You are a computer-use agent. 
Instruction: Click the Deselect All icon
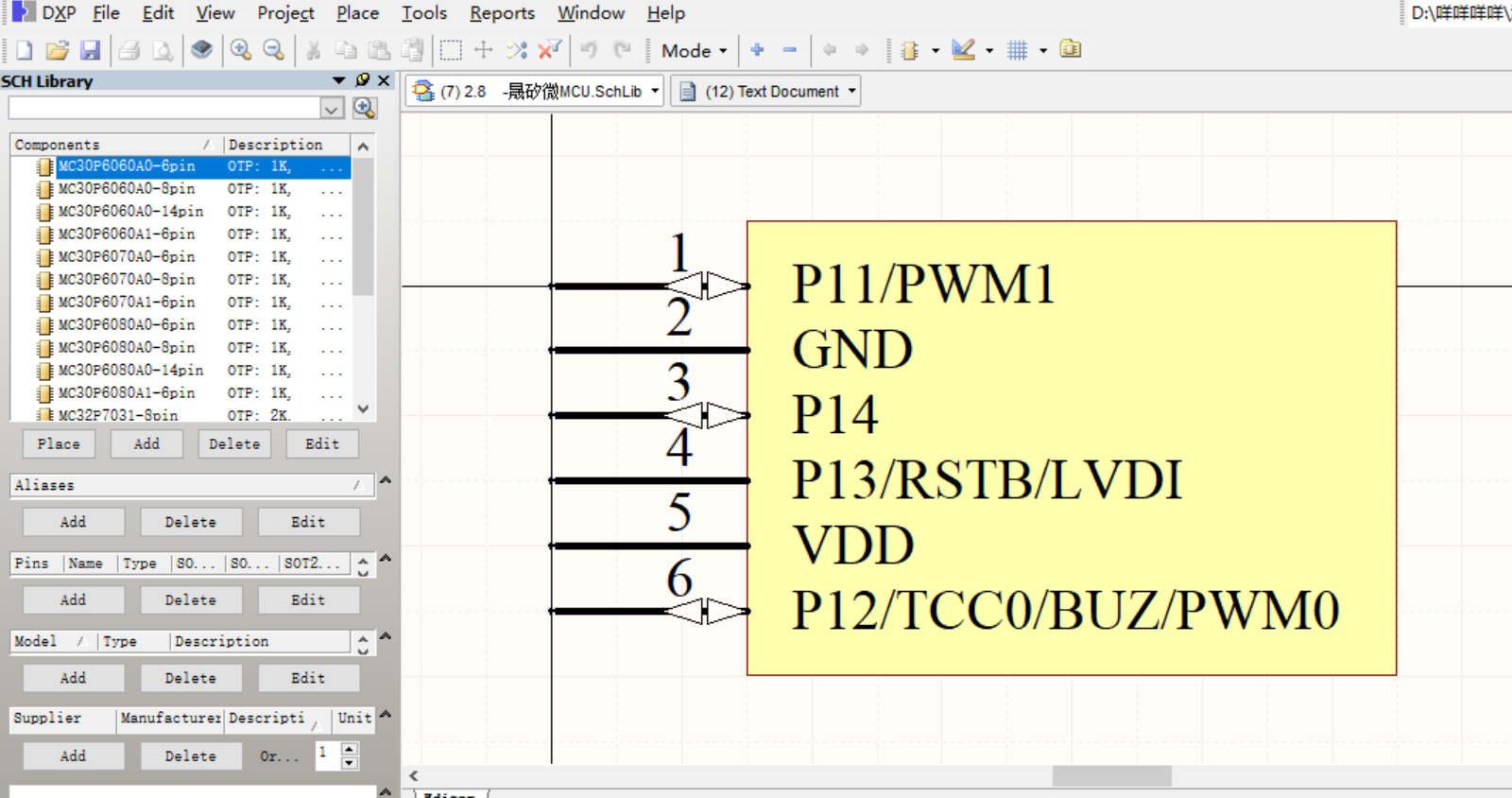click(x=517, y=50)
